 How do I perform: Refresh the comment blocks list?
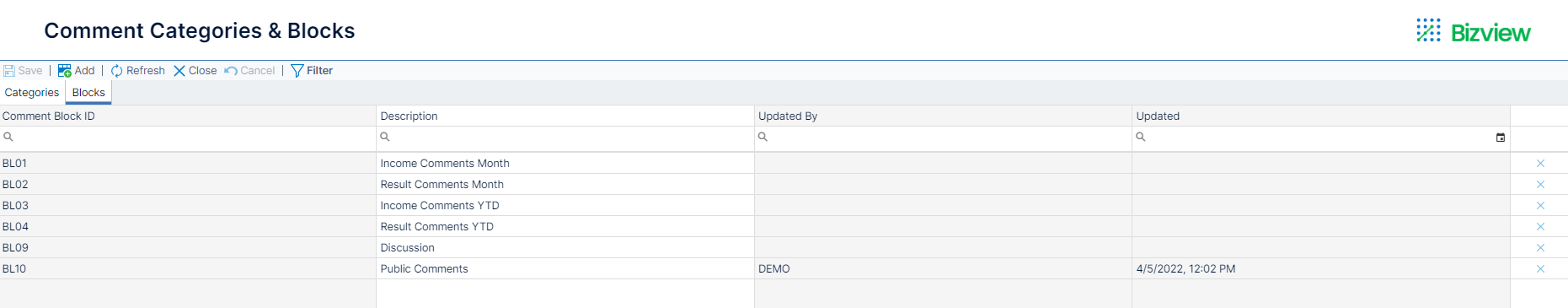click(x=138, y=71)
